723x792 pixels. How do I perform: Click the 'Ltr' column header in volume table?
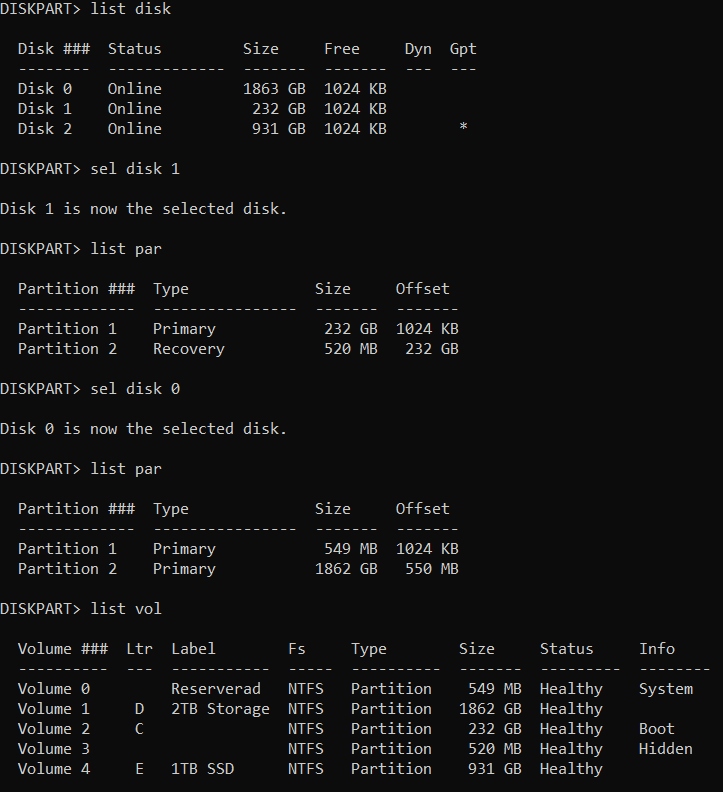[139, 649]
